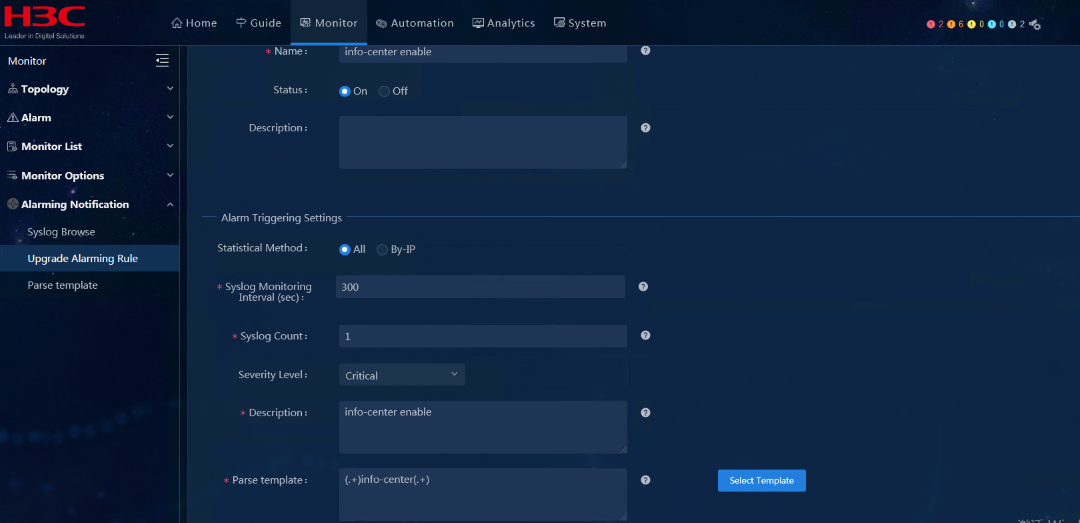The width and height of the screenshot is (1080, 523).
Task: Collapse the Alarming Notification section
Action: (170, 205)
